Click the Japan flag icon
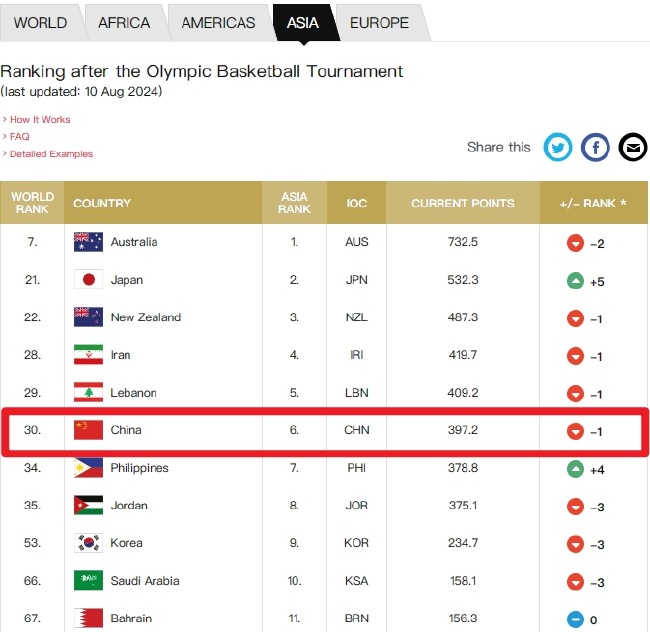This screenshot has height=632, width=650. pyautogui.click(x=88, y=280)
